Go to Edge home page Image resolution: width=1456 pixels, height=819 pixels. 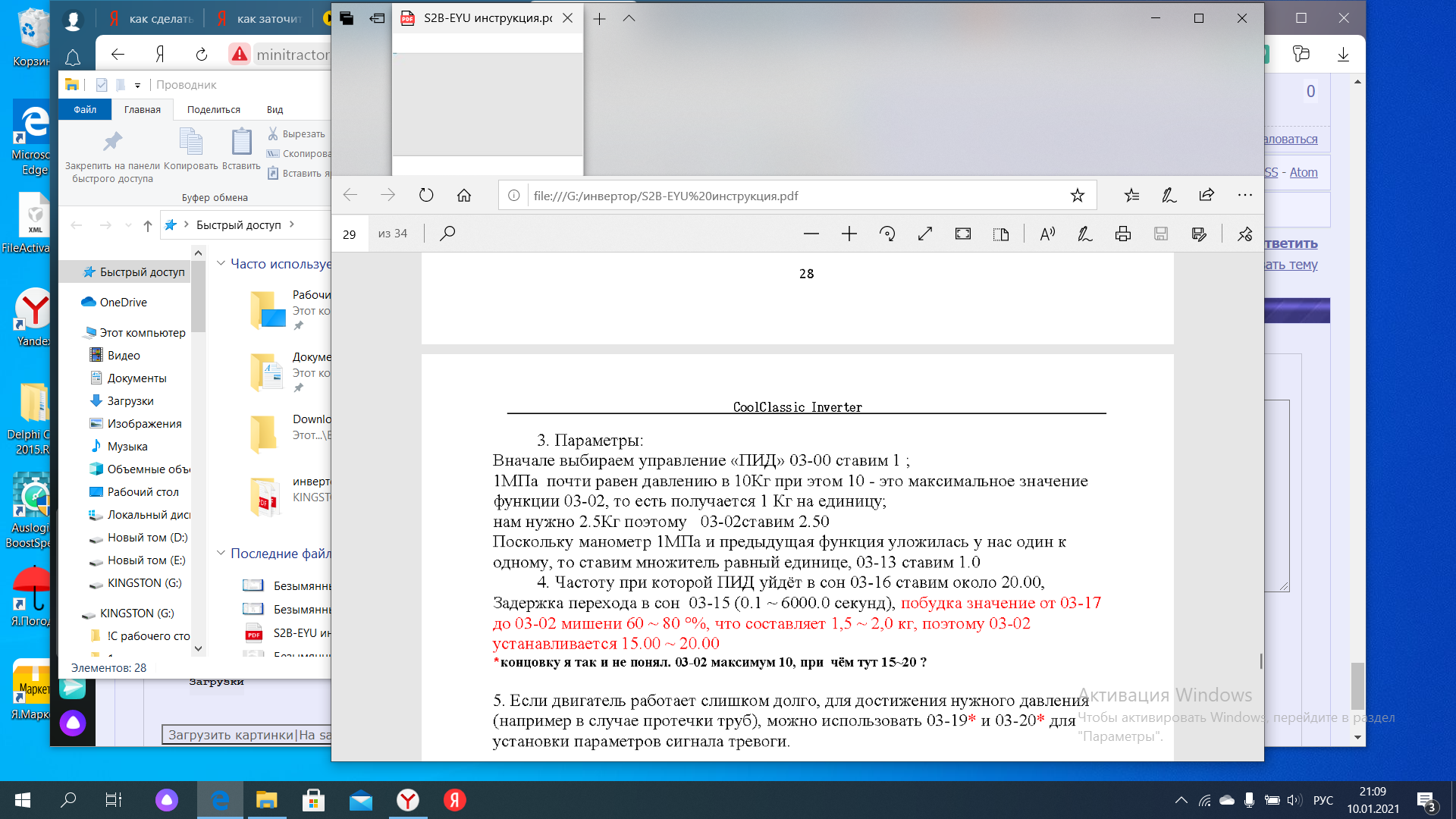click(464, 196)
